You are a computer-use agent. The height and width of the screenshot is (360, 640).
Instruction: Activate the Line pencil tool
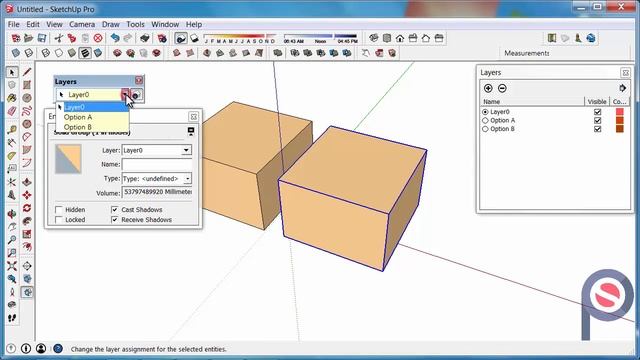coord(27,72)
